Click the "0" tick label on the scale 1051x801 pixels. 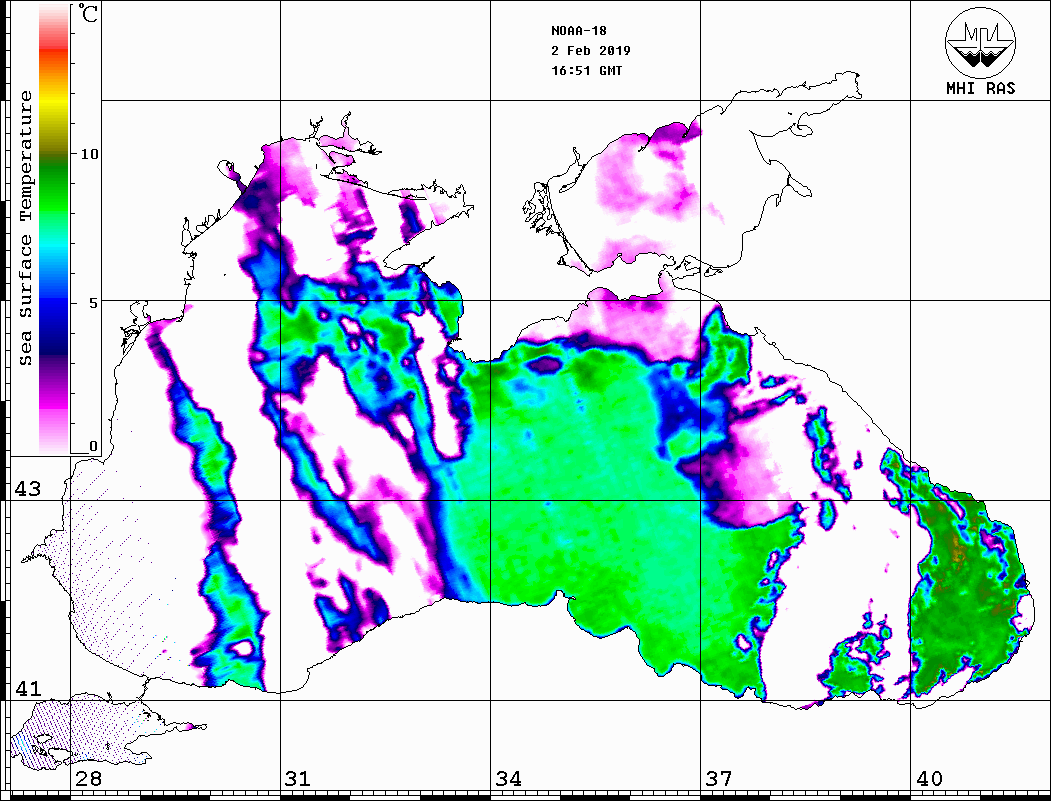93,446
